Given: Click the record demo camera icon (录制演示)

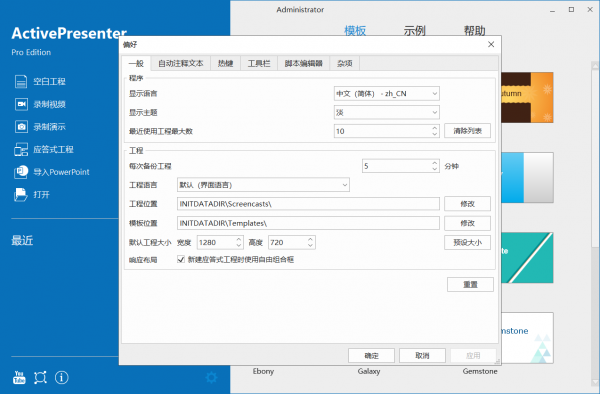Looking at the screenshot, I should coord(21,127).
